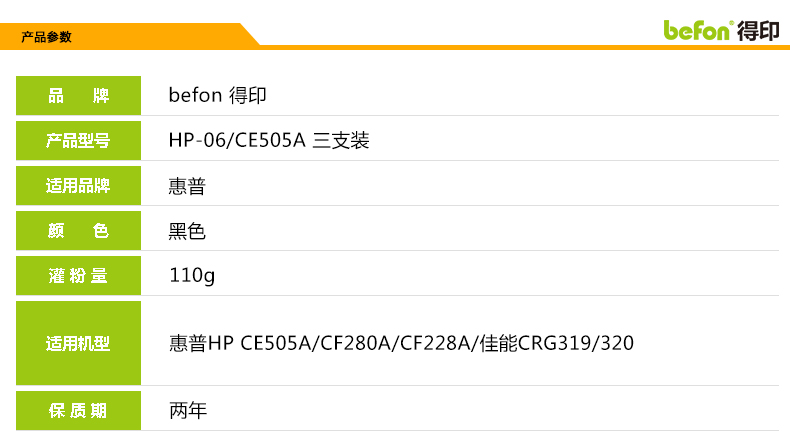The image size is (790, 444).
Task: Select the 两年 warranty value
Action: 187,411
